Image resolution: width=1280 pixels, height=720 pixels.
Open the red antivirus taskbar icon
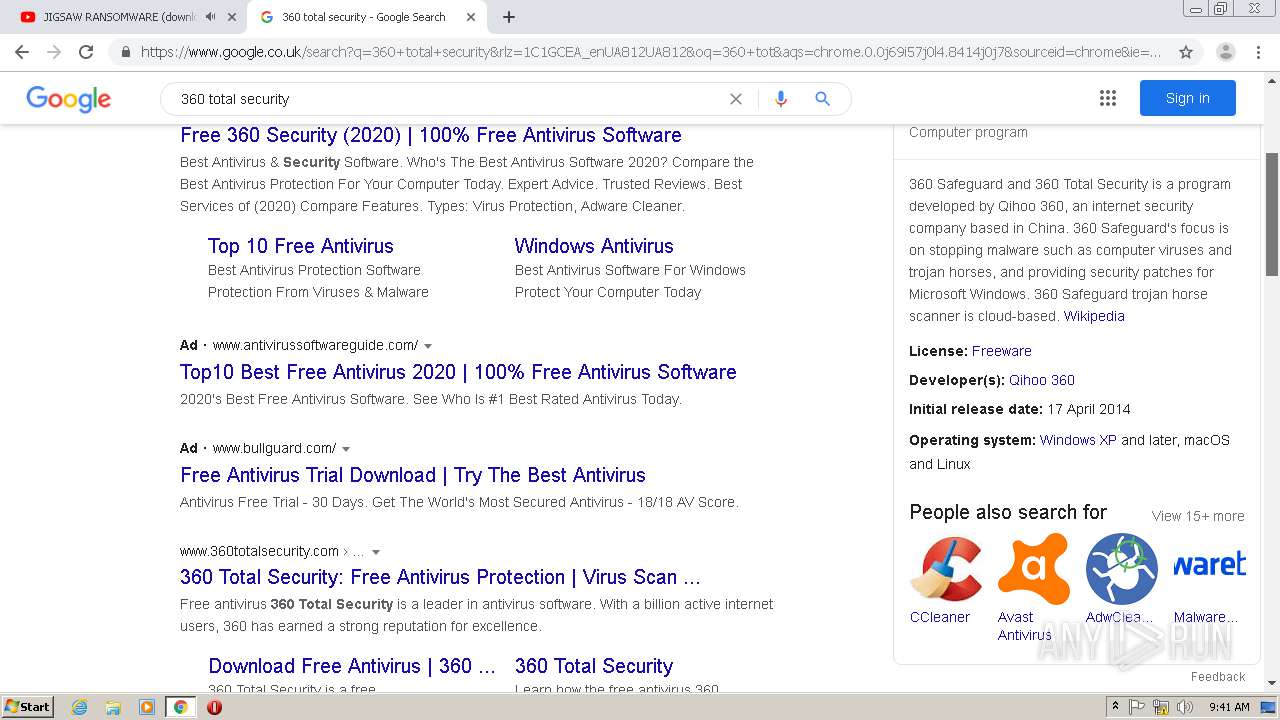click(x=214, y=707)
